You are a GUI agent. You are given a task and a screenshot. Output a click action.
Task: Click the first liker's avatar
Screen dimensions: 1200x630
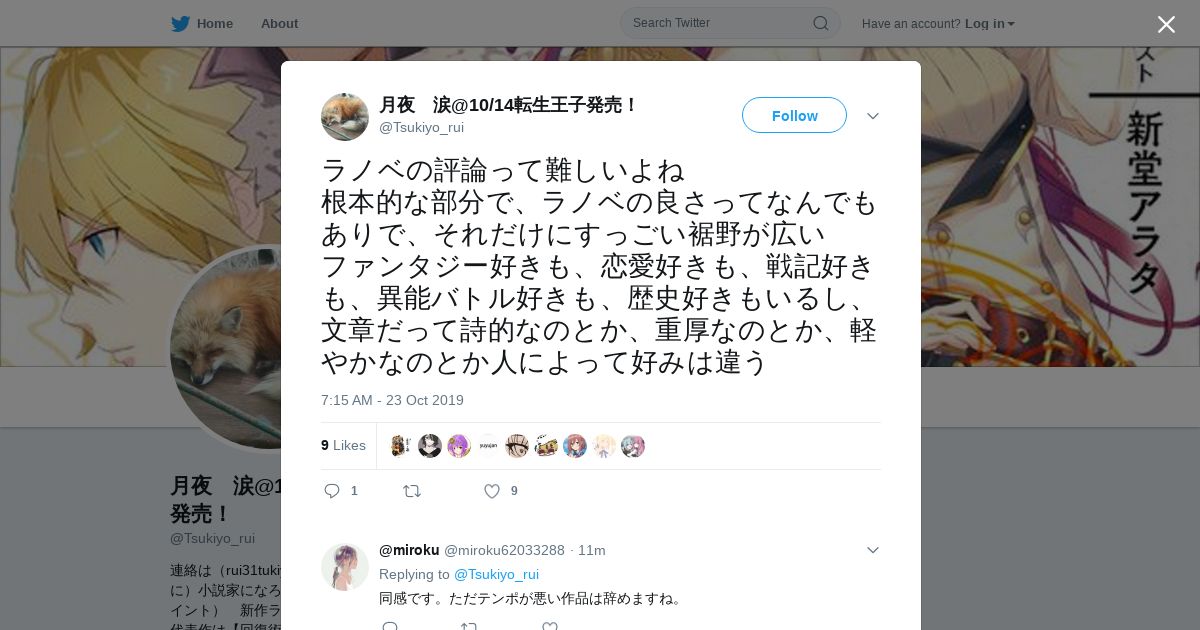[x=401, y=446]
